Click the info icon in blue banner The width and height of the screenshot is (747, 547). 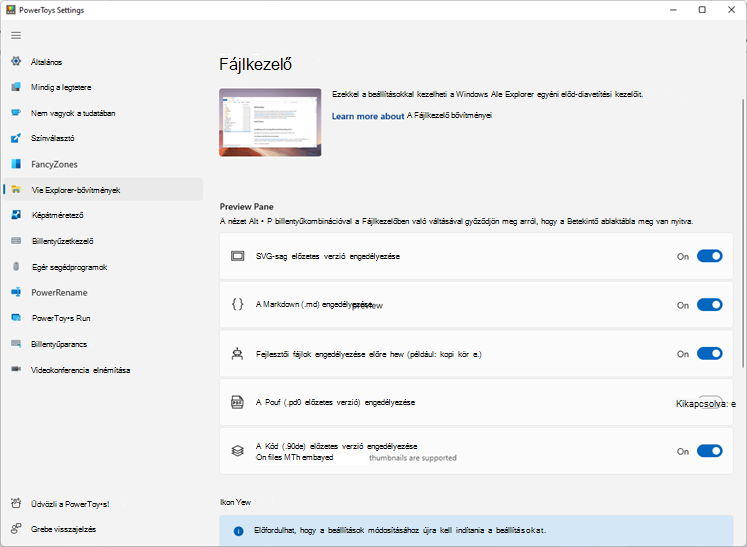[239, 531]
